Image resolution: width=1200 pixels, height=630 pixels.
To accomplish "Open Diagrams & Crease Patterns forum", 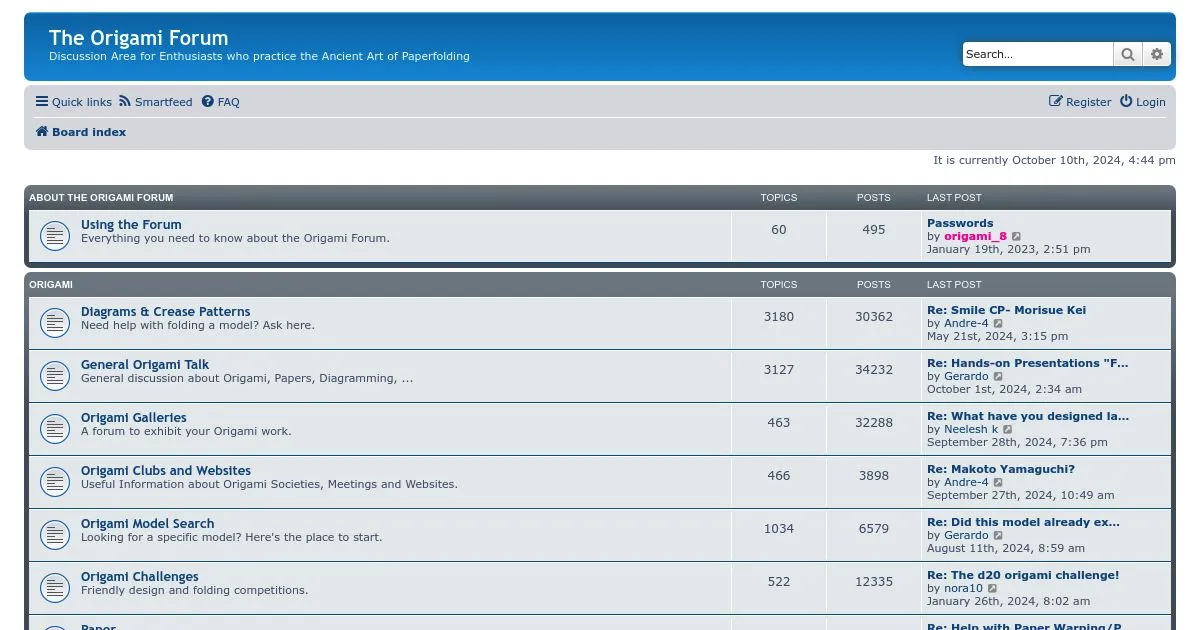I will (x=166, y=312).
